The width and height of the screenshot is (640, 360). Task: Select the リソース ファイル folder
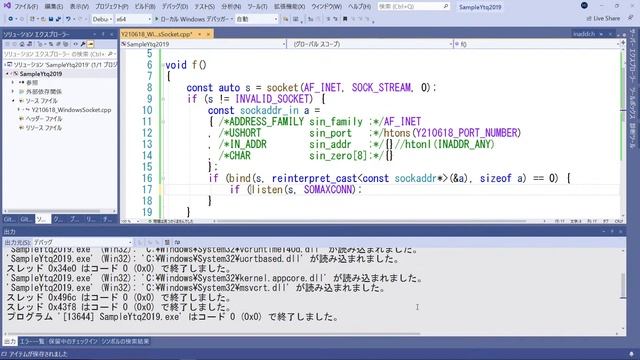click(x=44, y=128)
